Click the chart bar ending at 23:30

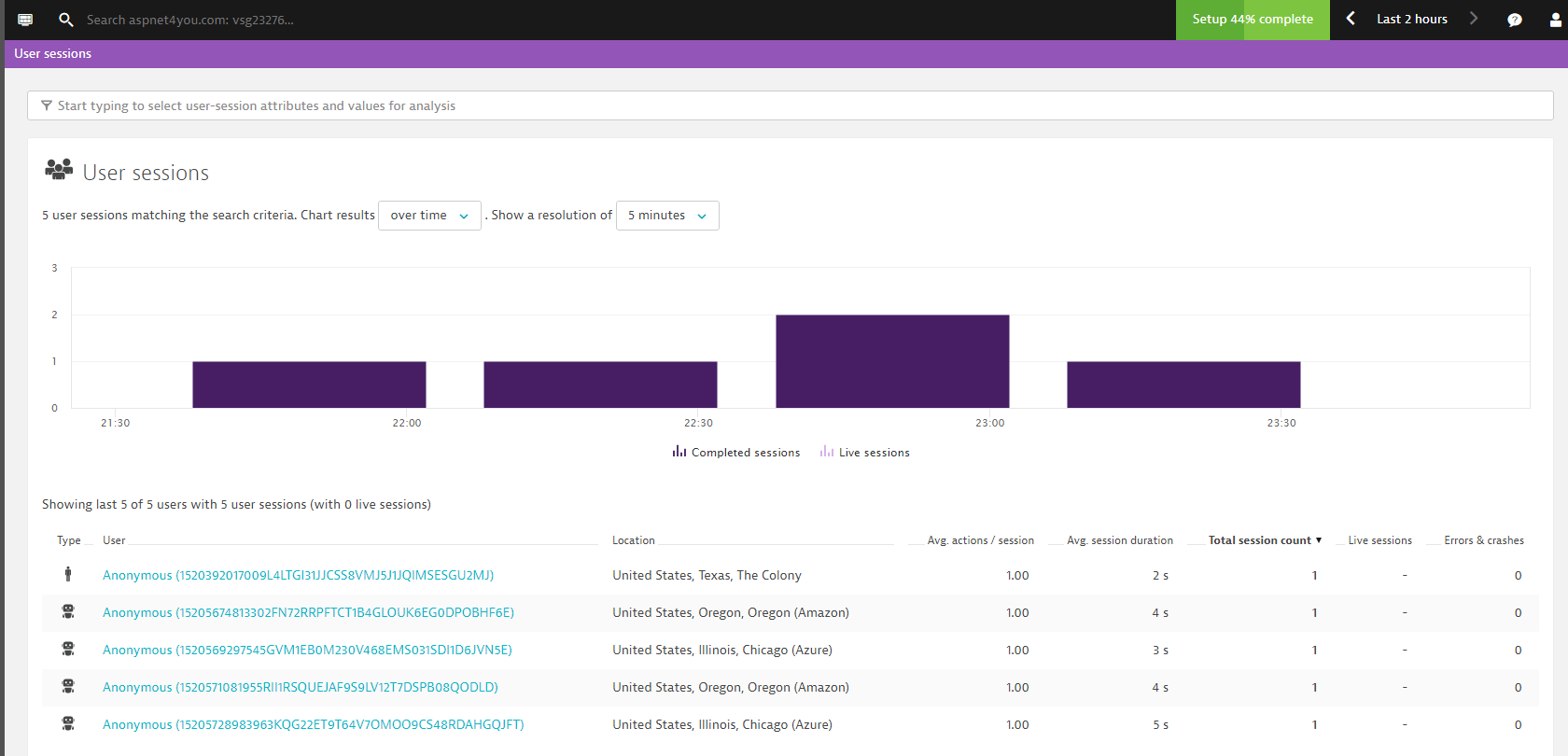[1183, 385]
